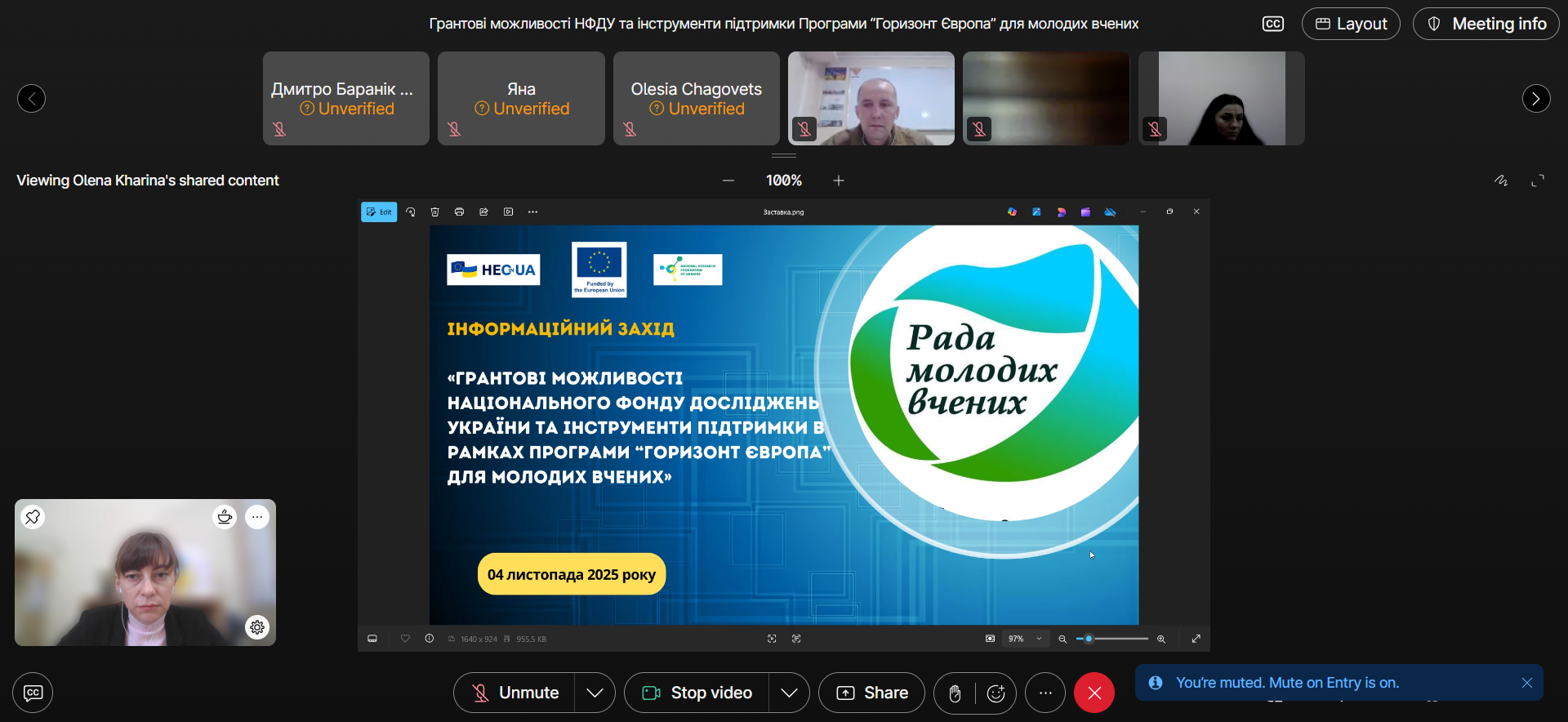
Task: Click the 100% shared content zoom value
Action: pos(784,180)
